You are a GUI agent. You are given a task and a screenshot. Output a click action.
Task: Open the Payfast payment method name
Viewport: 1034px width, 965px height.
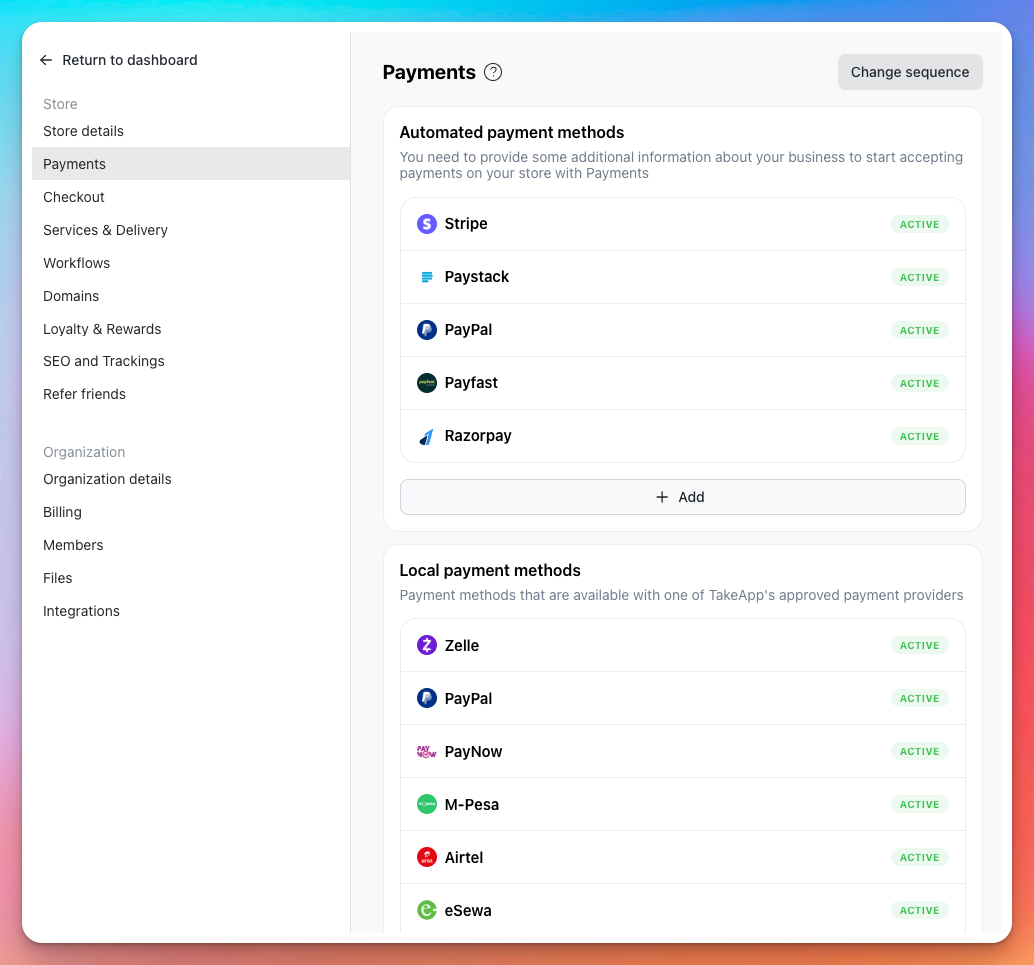point(471,383)
